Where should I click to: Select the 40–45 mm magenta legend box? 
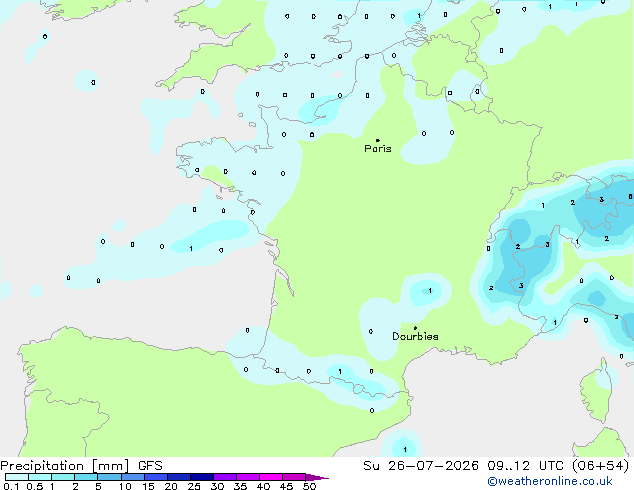[271, 477]
